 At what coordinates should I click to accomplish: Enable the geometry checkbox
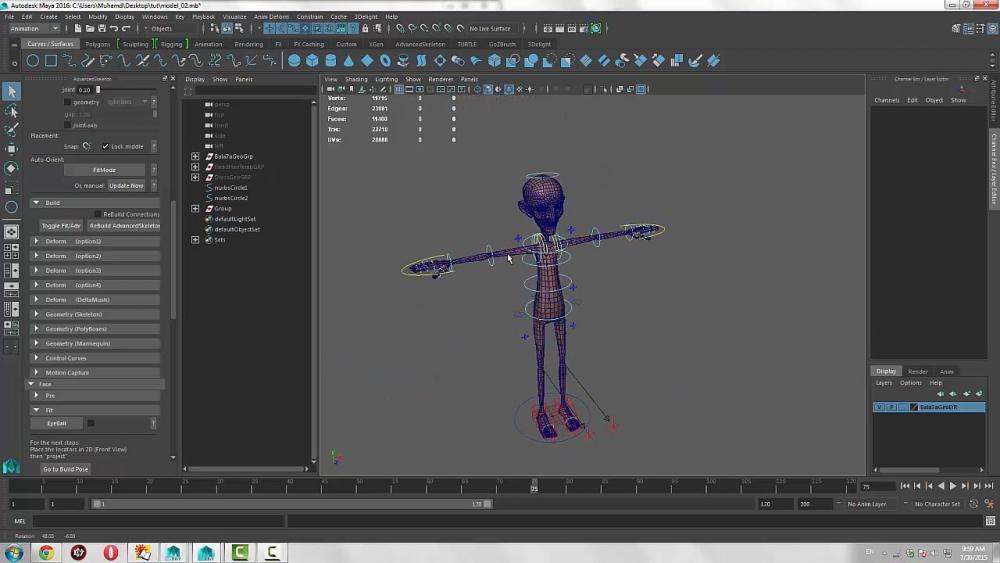point(67,102)
